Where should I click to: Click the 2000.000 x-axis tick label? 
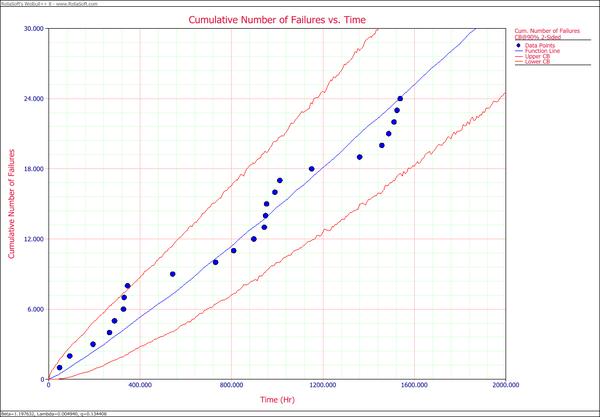(x=505, y=386)
